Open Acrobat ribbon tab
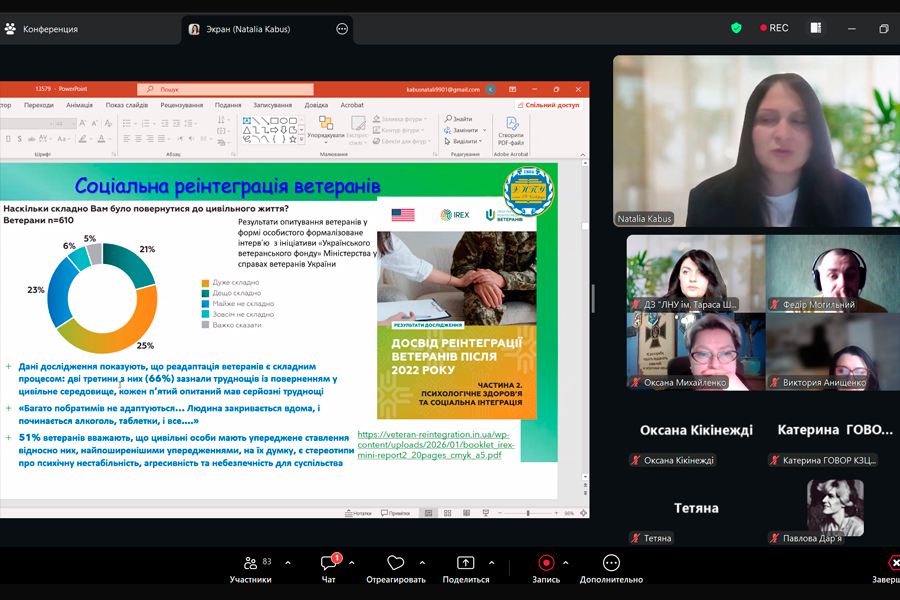This screenshot has width=900, height=600. click(x=352, y=105)
